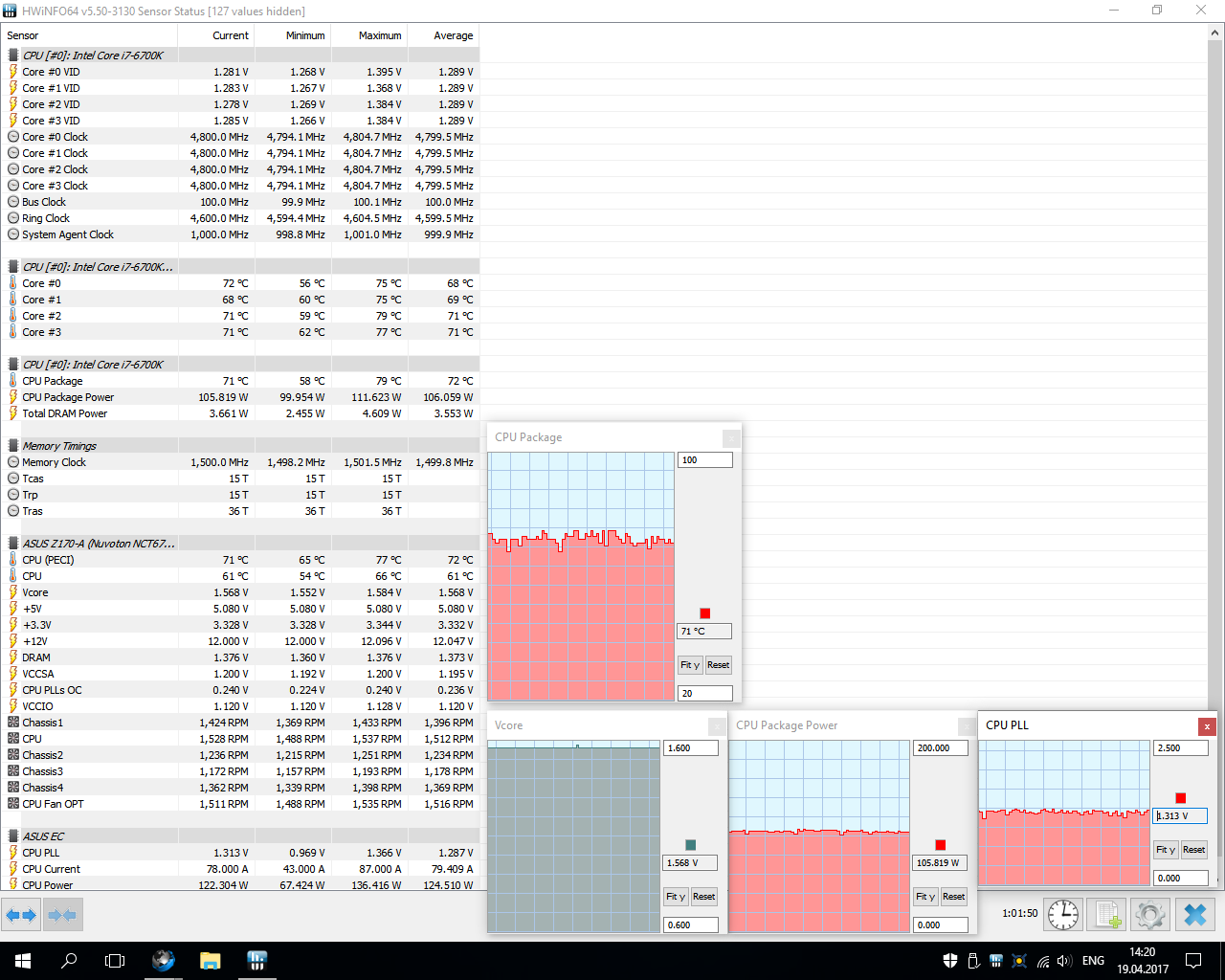Click the Current column header
Screen dimensions: 1225x980
[x=216, y=35]
